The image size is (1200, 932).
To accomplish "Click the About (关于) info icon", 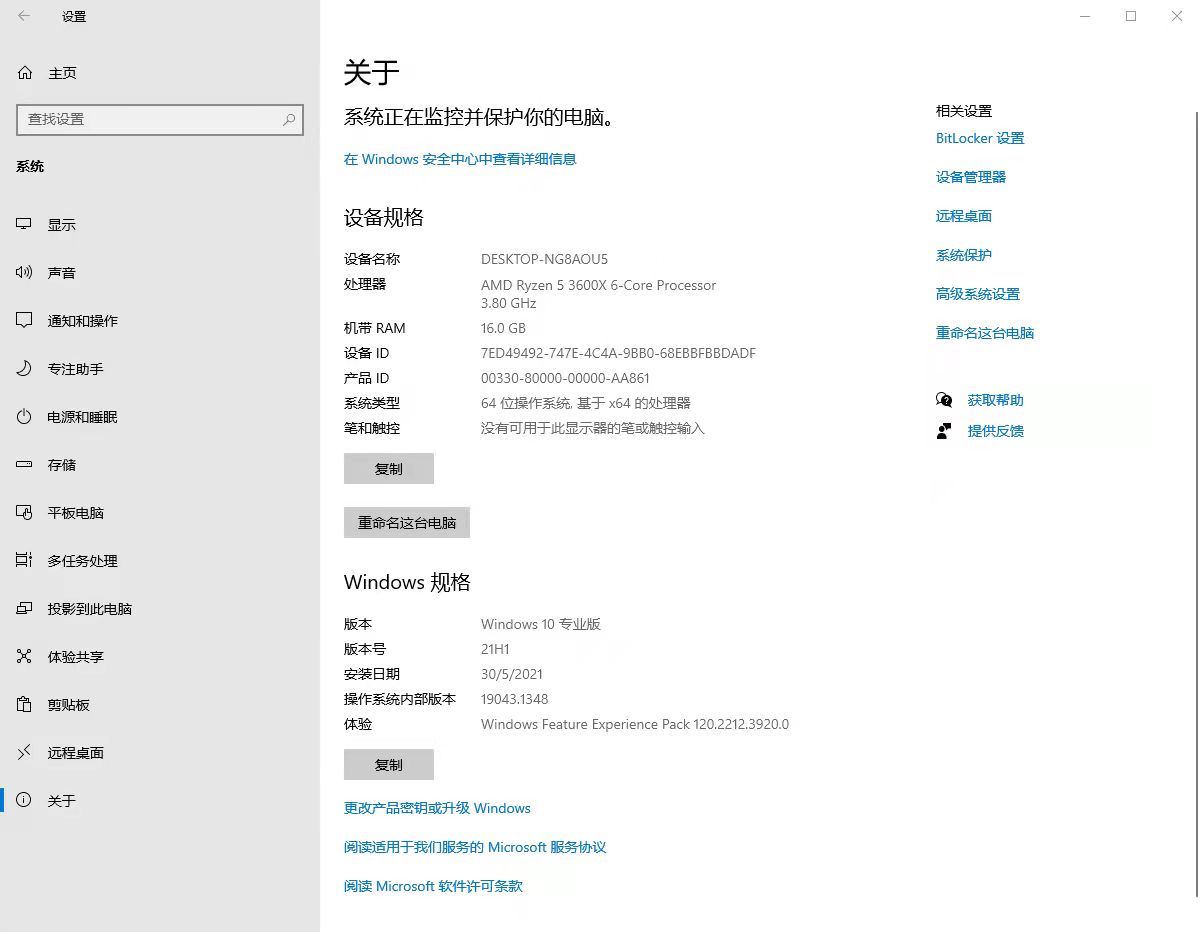I will tap(25, 801).
